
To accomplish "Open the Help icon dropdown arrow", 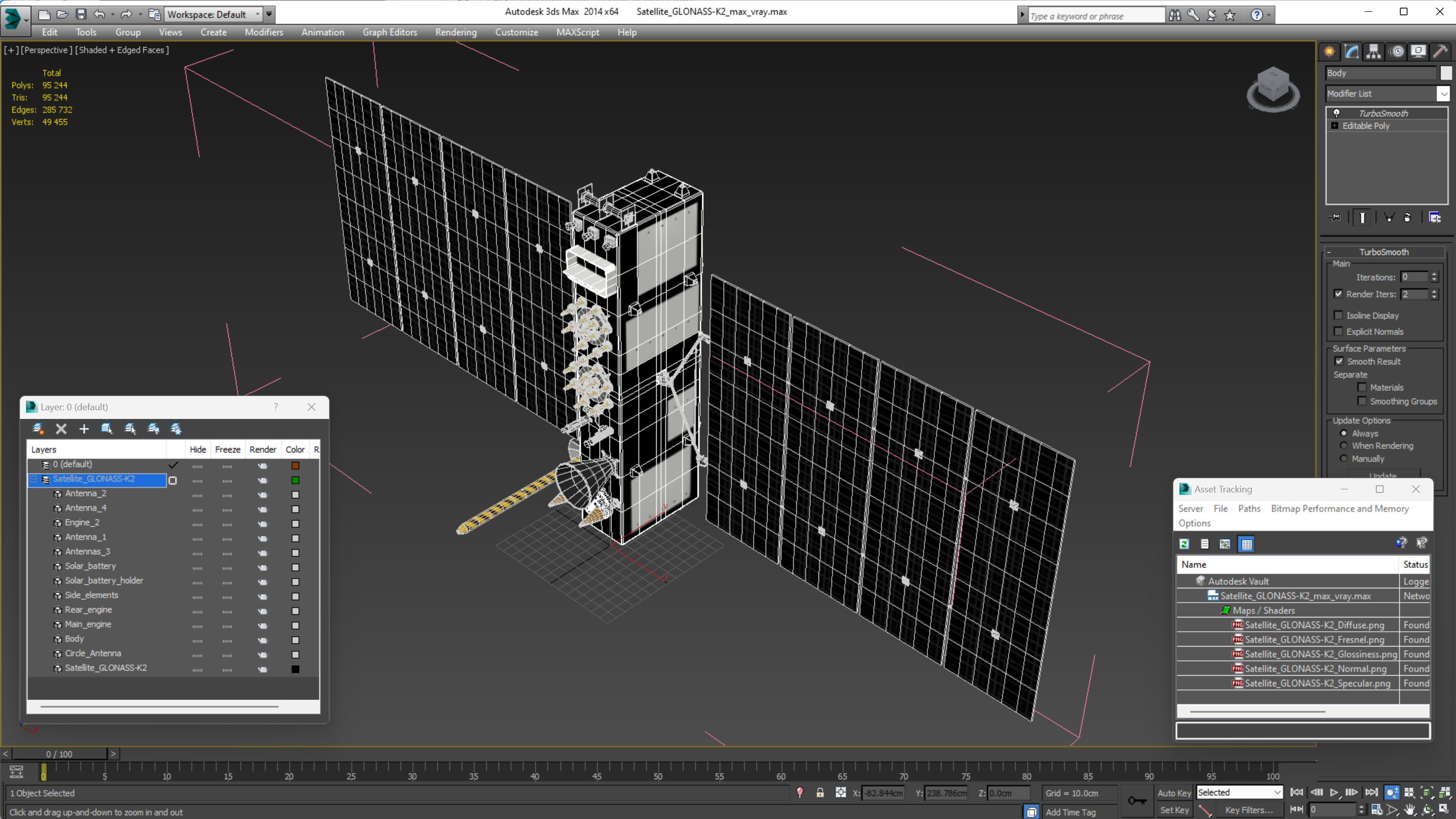I will pos(1269,15).
